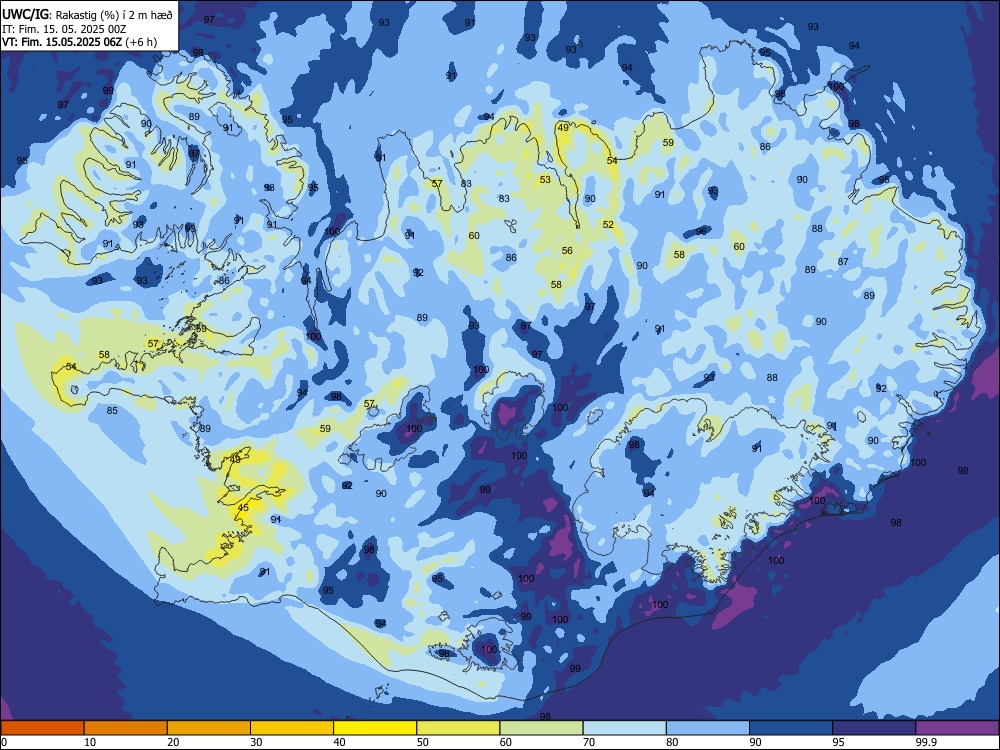Click the humidity value '85' on the map
Viewport: 1000px width, 750px height.
pos(112,410)
